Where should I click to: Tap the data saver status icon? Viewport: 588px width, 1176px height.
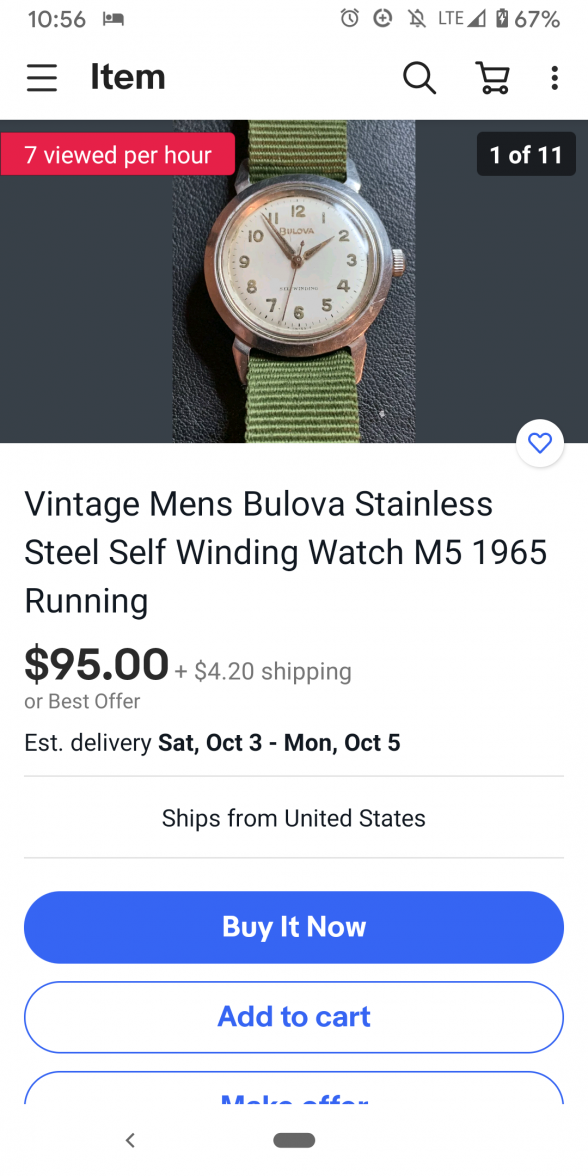[x=382, y=19]
